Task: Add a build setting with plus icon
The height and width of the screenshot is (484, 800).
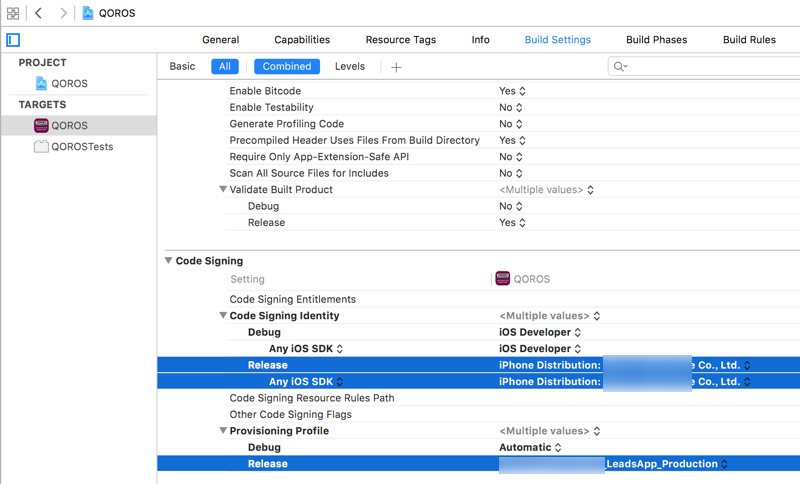Action: 396,67
